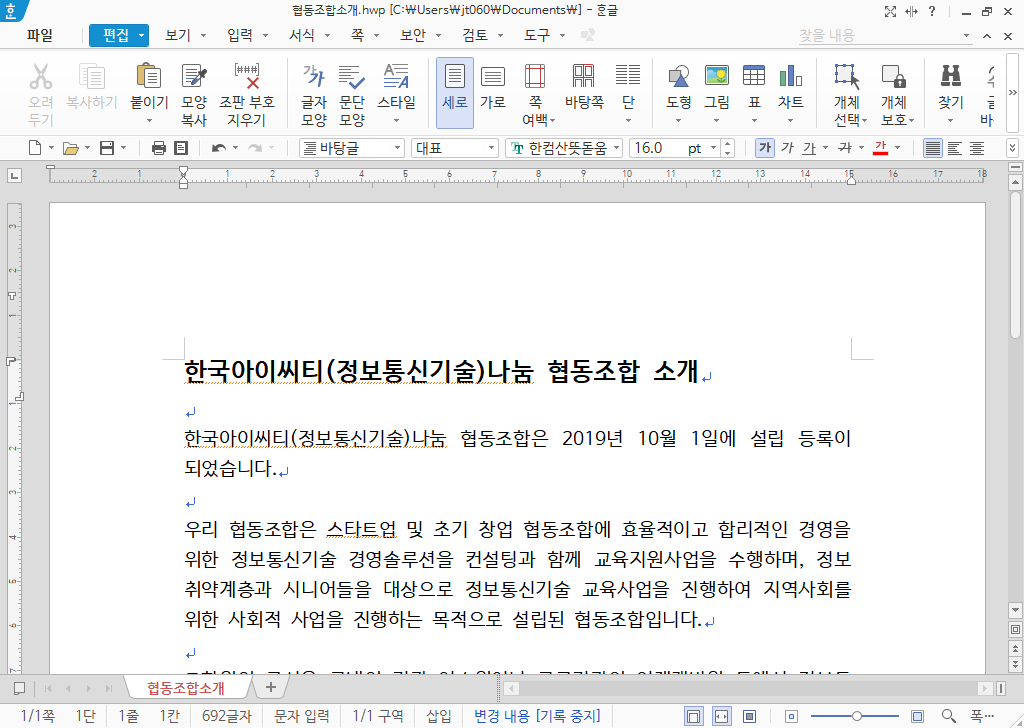Expand the toolbar overflow chevron
1024x728 pixels.
[x=1012, y=93]
